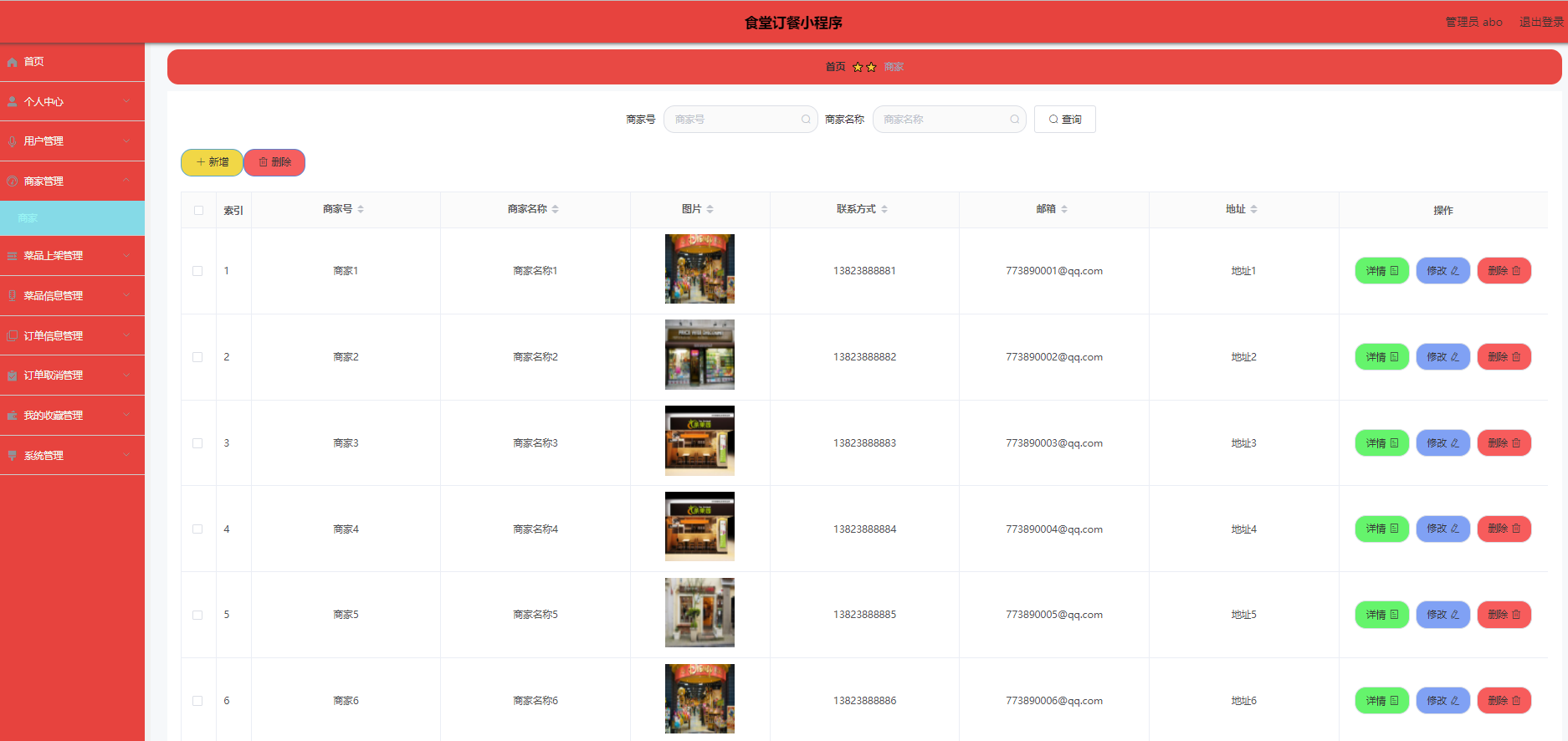Click 删除 delete for 商家6
Image resolution: width=1568 pixels, height=741 pixels.
(1504, 701)
